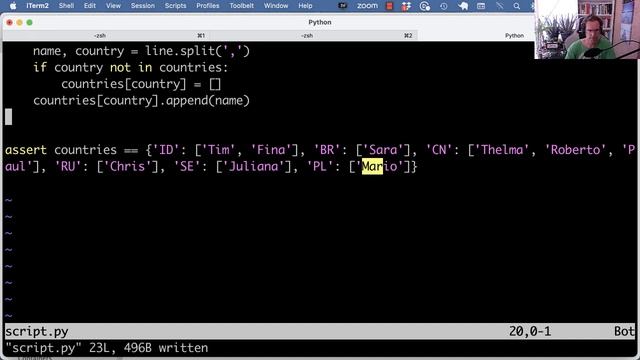640x360 pixels.
Task: Open the iTerm2 application menu
Action: 37,6
